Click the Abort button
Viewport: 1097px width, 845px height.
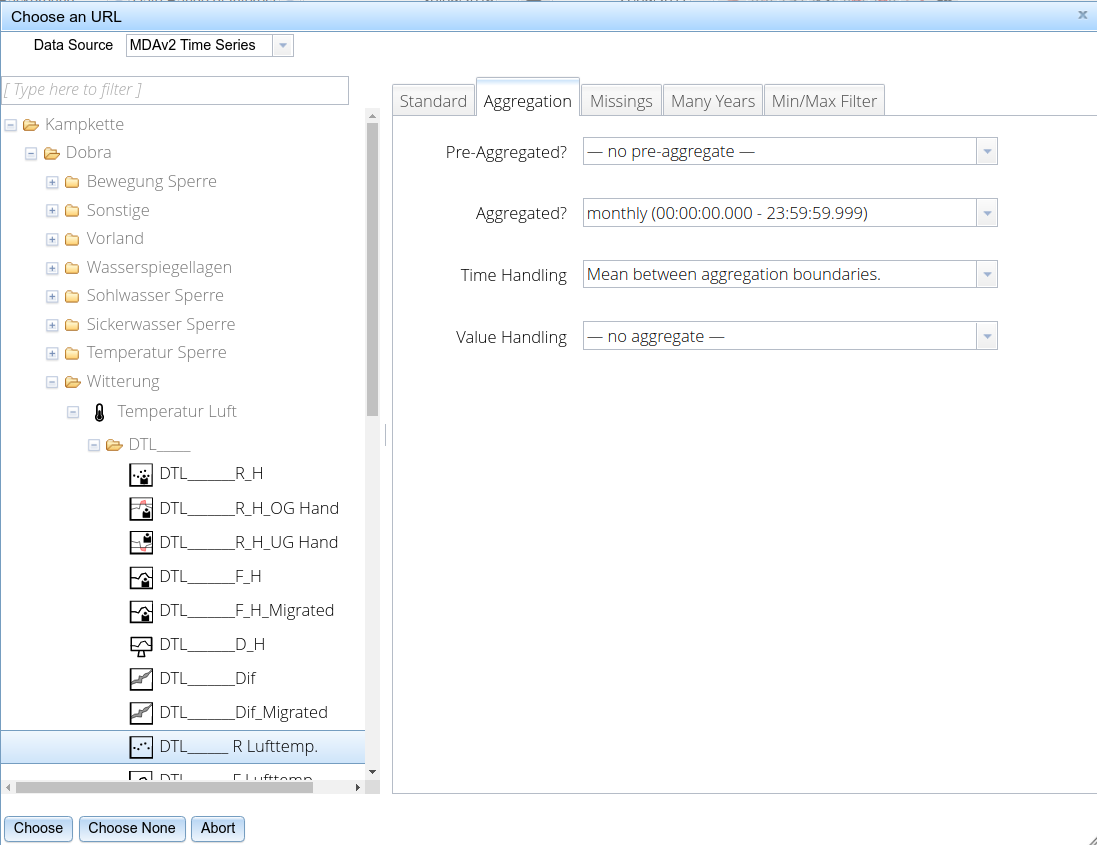tap(217, 828)
